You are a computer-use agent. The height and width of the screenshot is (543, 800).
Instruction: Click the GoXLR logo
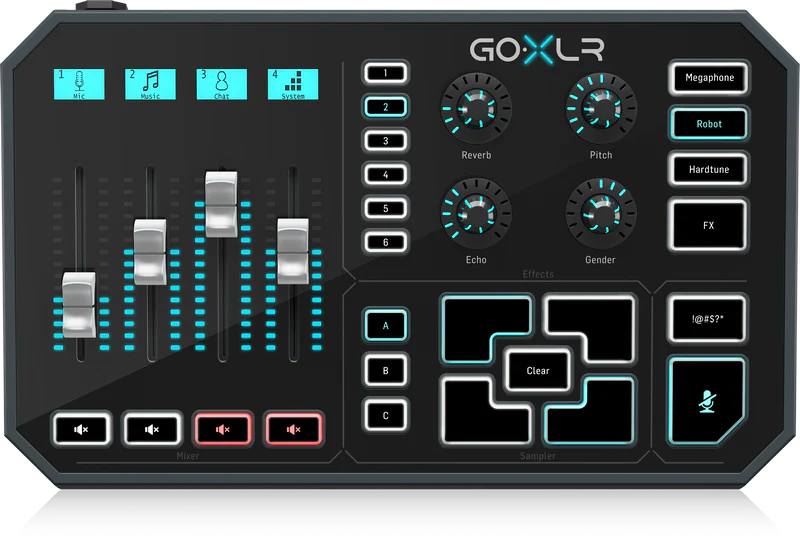pyautogui.click(x=537, y=50)
